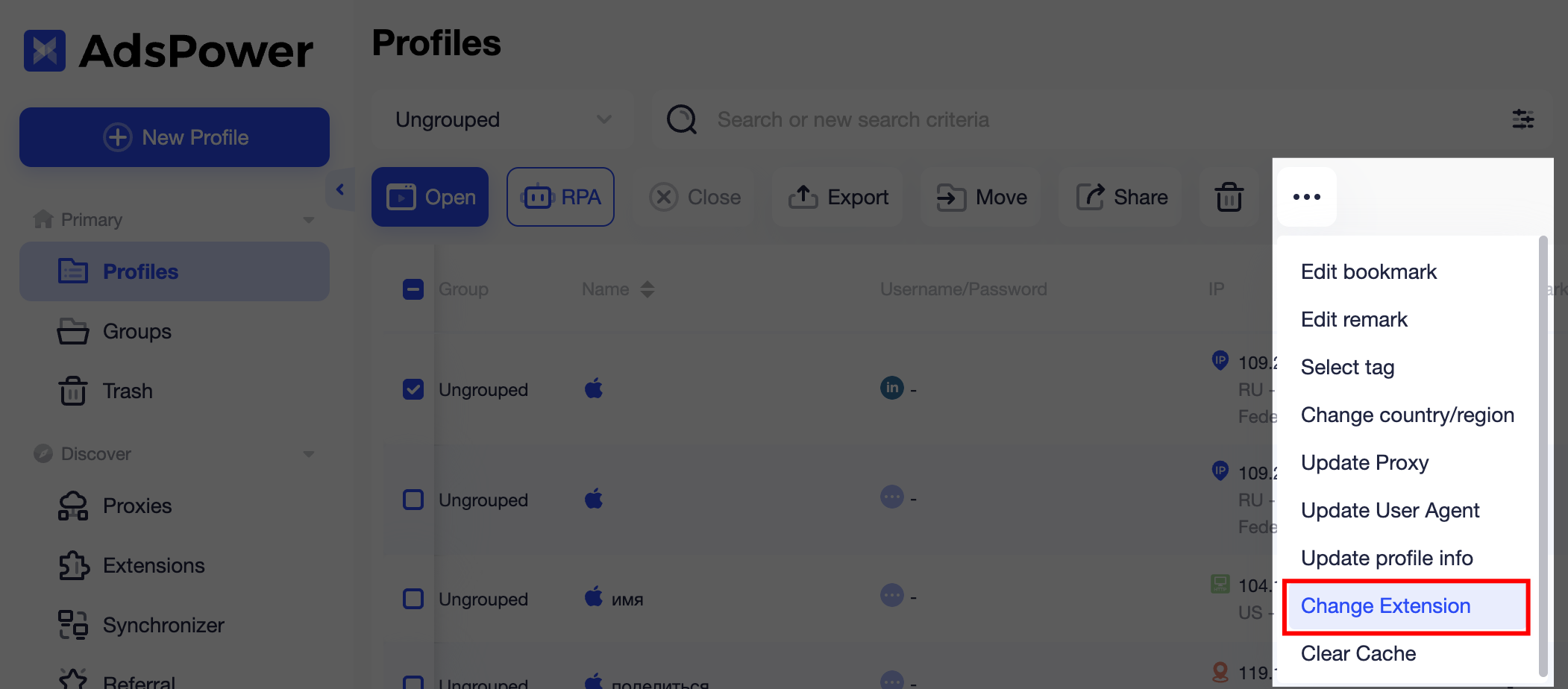1568x689 pixels.
Task: Click the AdsPower logo icon
Action: [45, 50]
